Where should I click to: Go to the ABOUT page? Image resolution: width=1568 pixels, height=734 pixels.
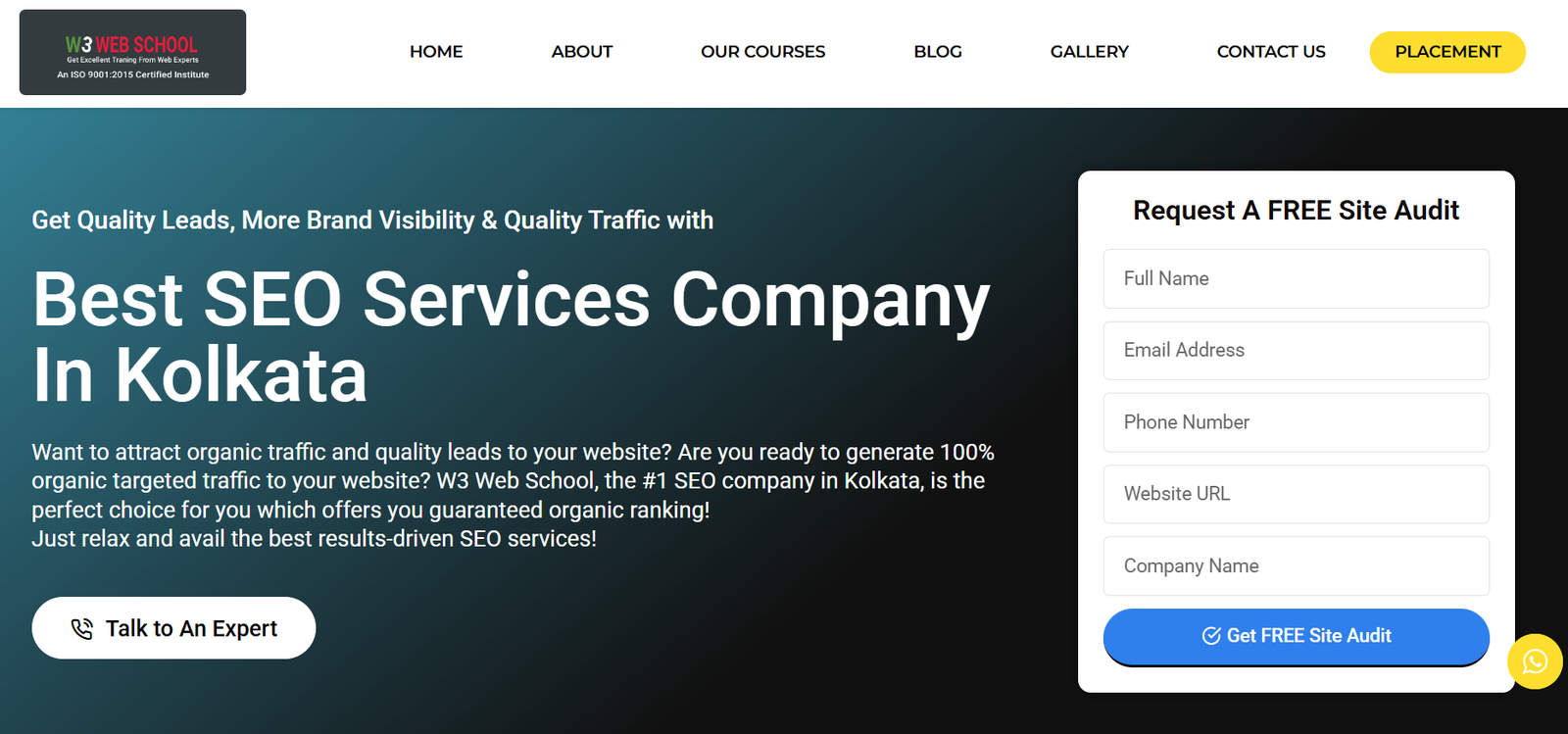581,52
